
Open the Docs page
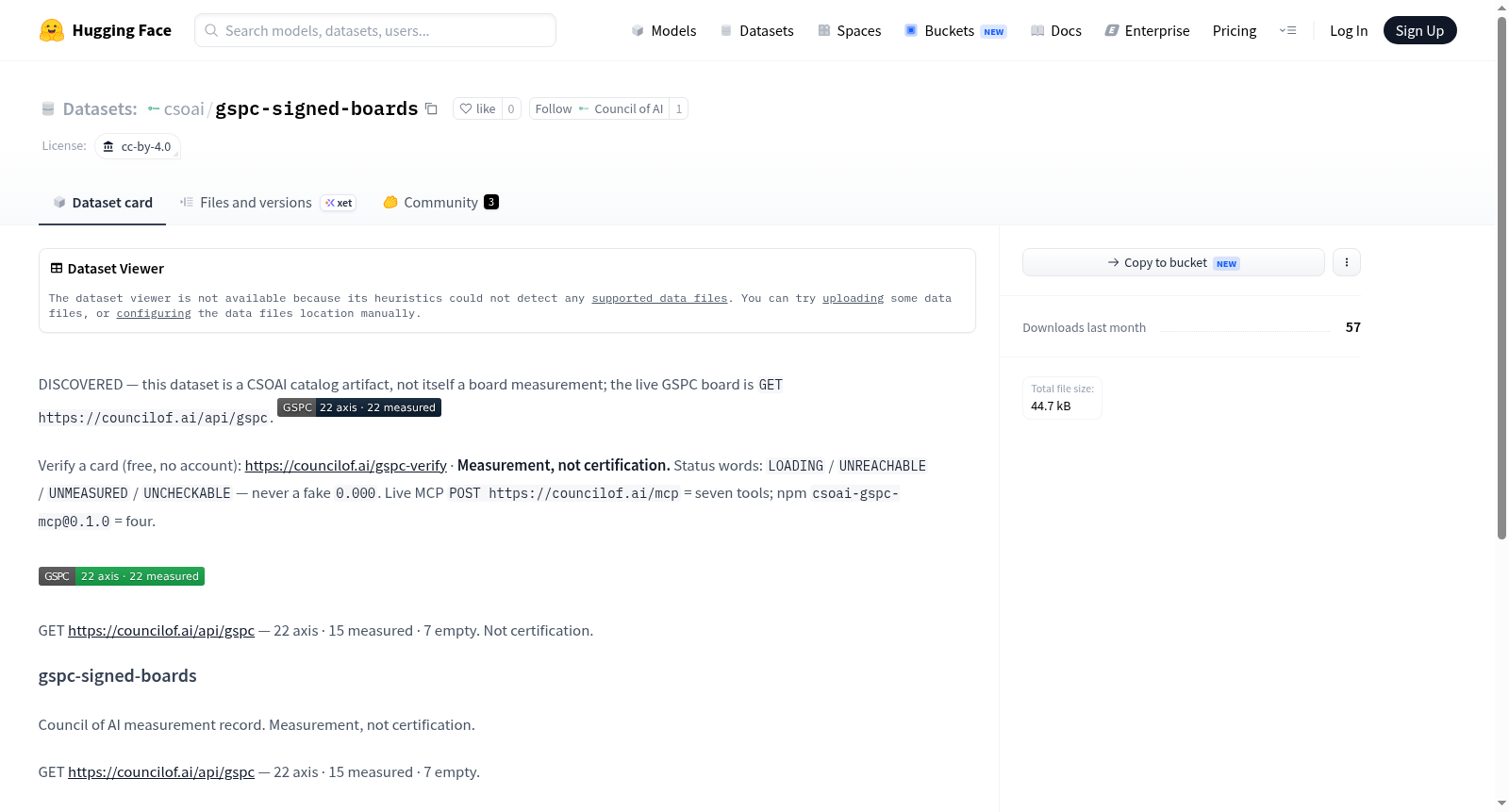1056,30
